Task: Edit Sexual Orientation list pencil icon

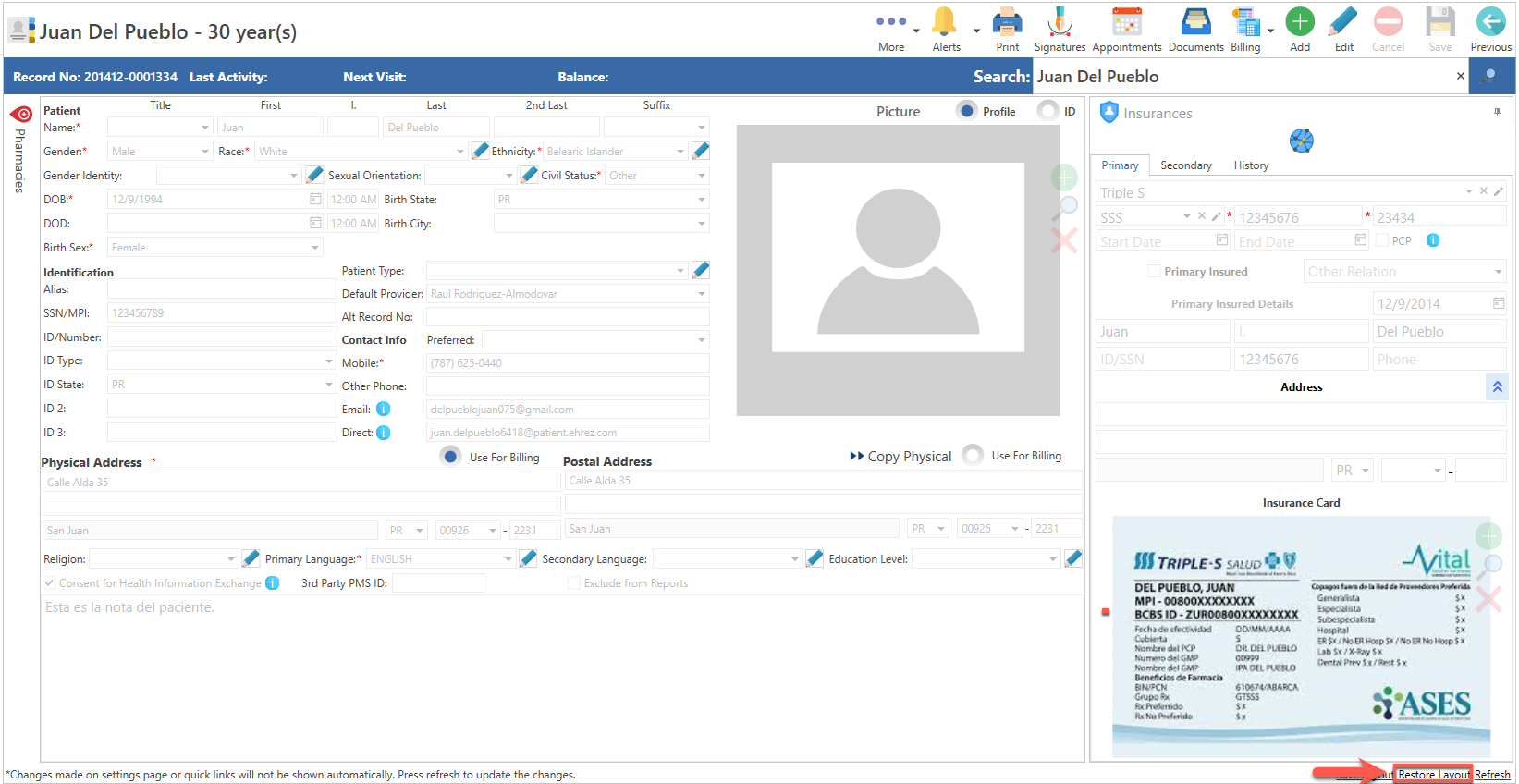Action: click(x=529, y=175)
